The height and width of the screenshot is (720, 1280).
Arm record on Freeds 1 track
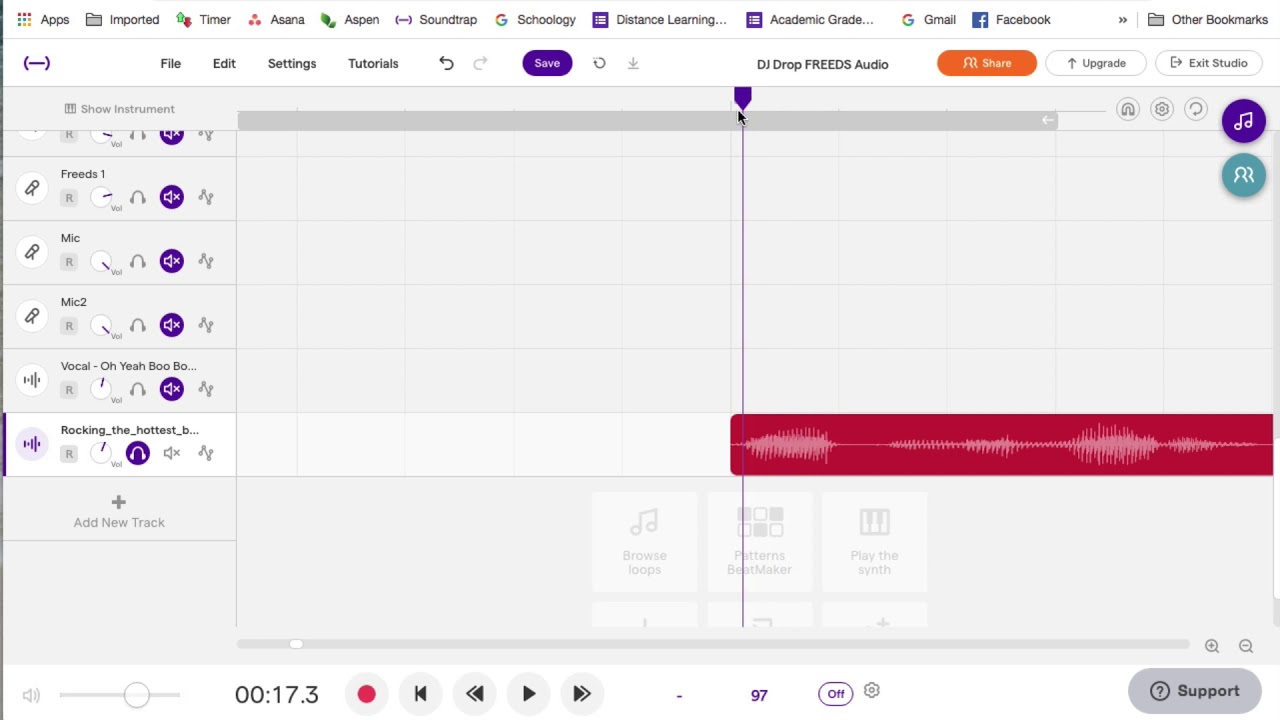(x=69, y=198)
